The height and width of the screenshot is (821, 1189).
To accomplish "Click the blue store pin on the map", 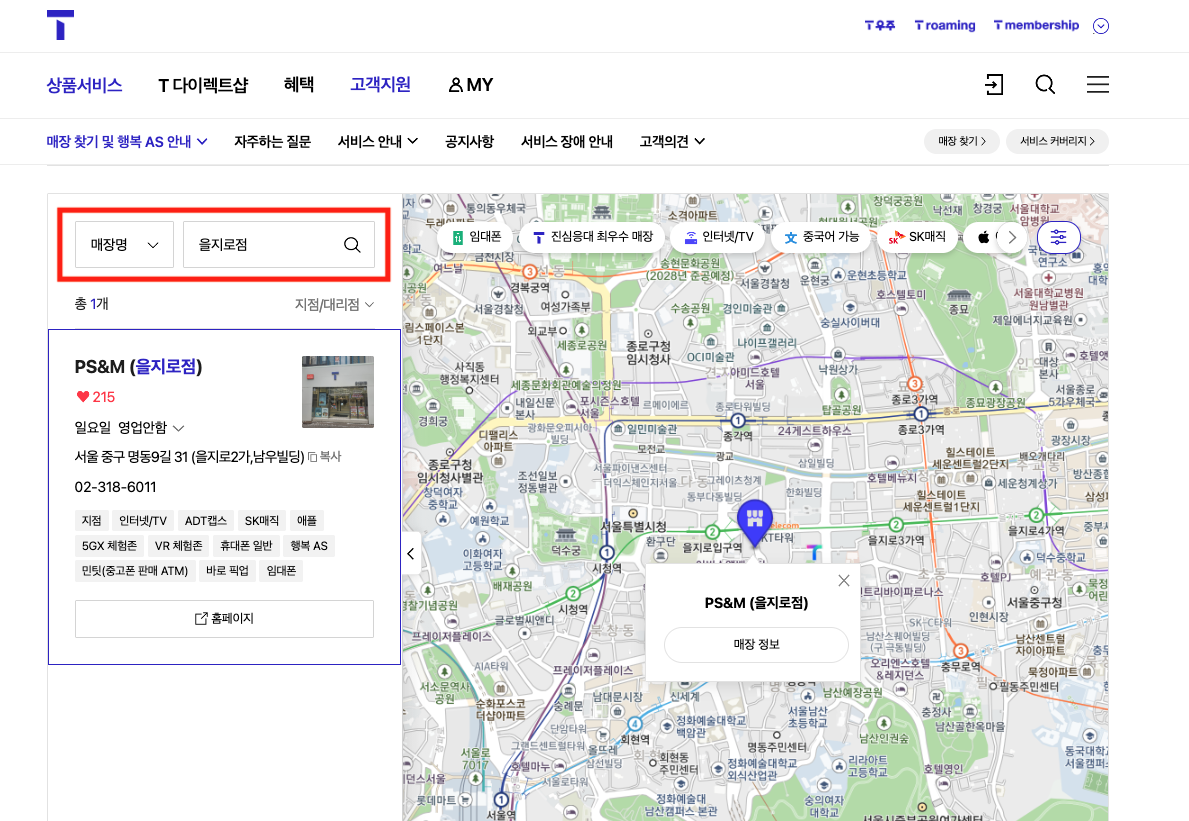I will tap(754, 522).
